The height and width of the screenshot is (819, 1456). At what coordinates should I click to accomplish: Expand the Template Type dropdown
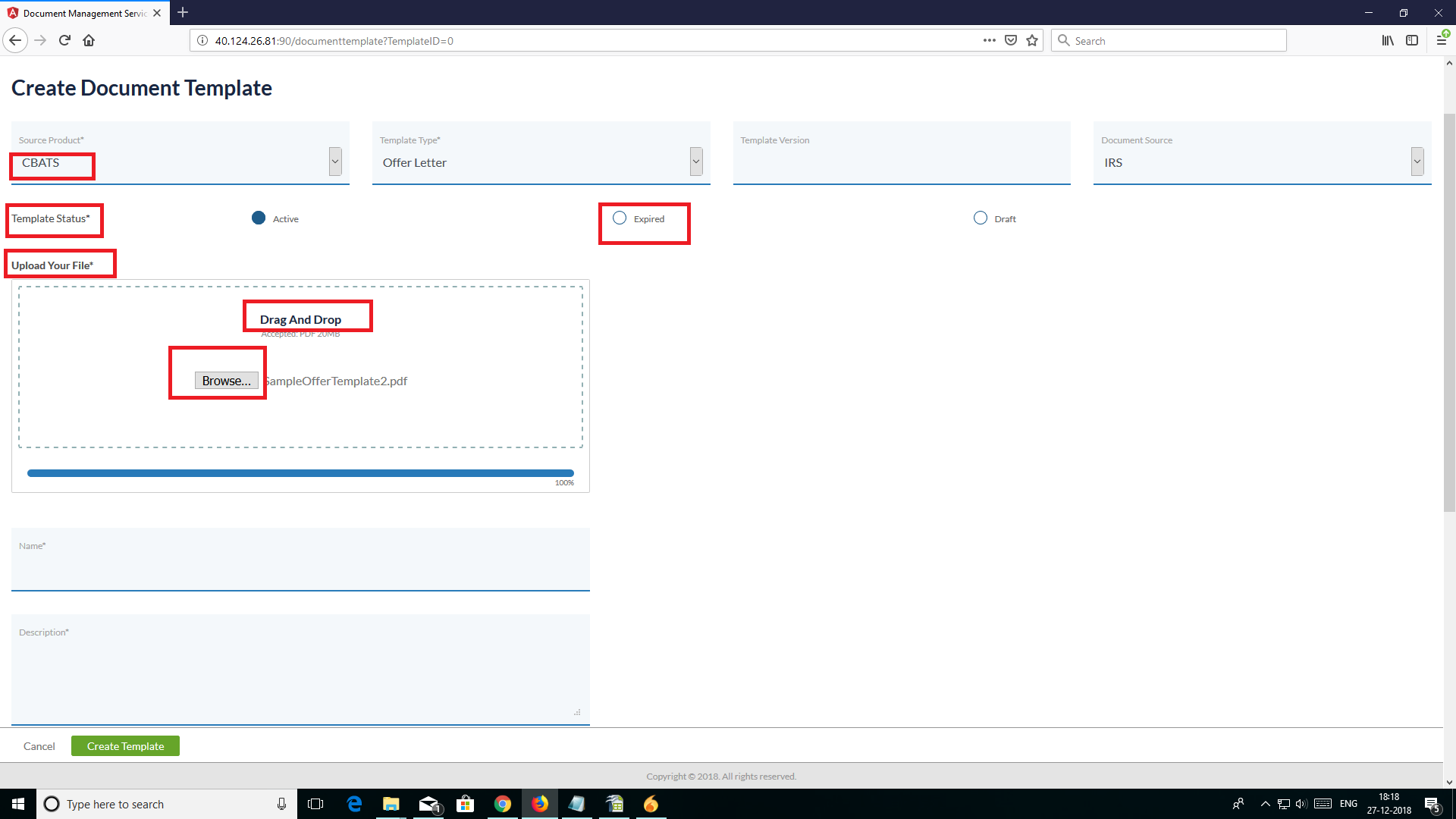696,162
